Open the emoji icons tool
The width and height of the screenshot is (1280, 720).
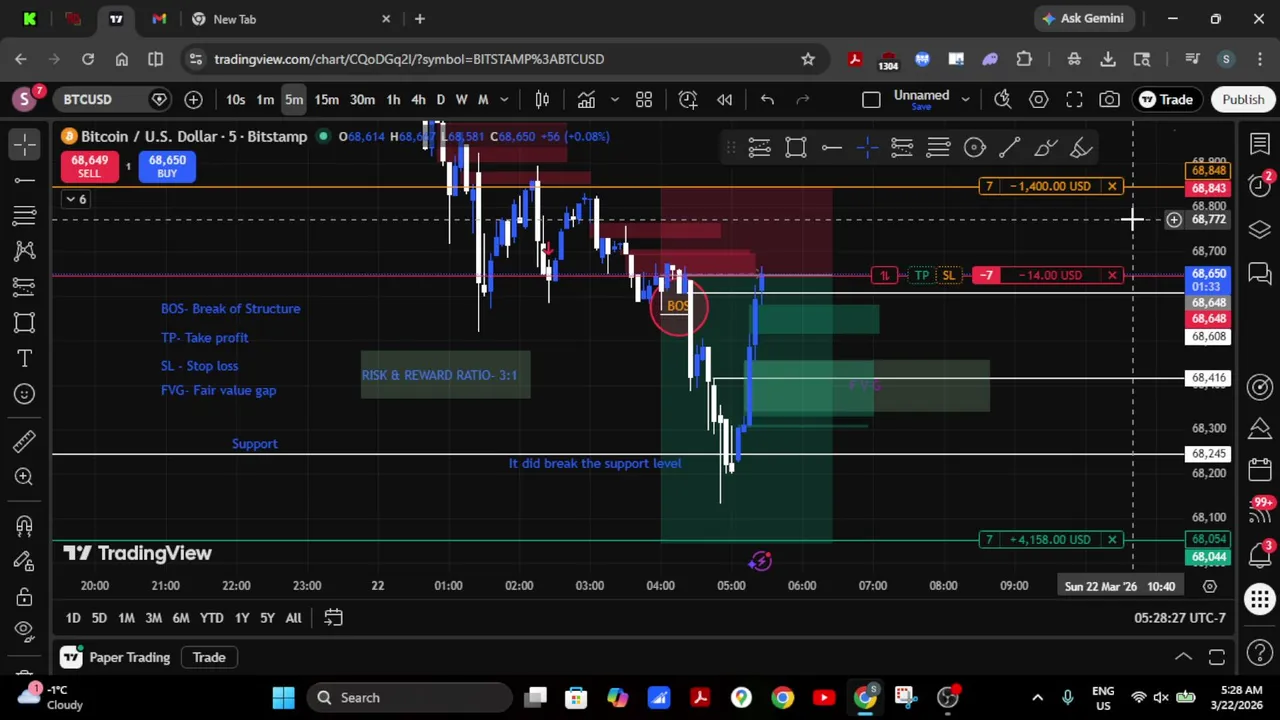(25, 394)
